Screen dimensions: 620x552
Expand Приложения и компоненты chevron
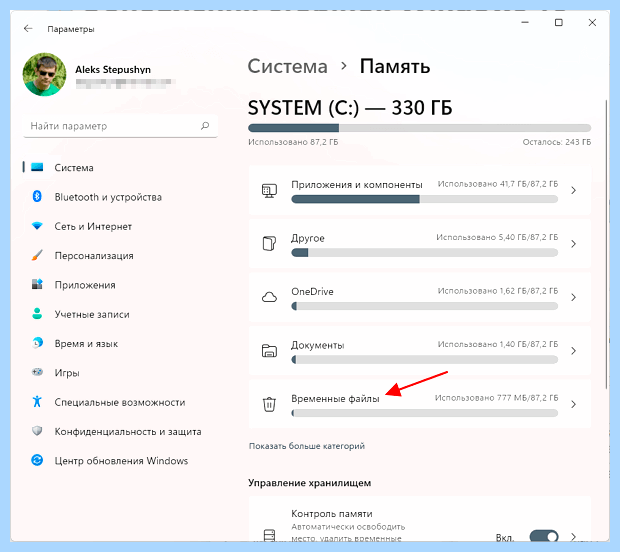tap(573, 191)
